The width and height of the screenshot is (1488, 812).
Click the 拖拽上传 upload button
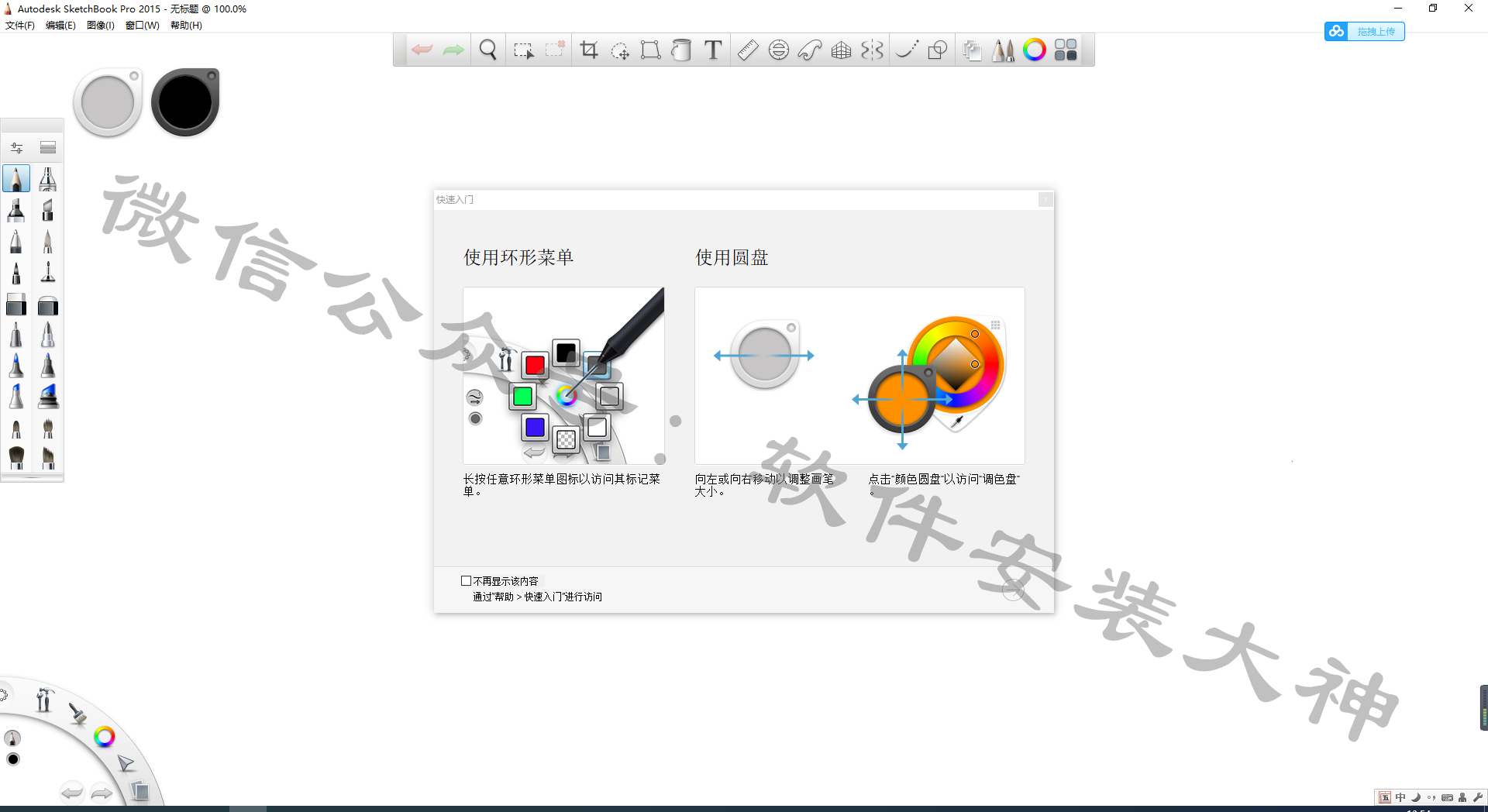[x=1365, y=32]
